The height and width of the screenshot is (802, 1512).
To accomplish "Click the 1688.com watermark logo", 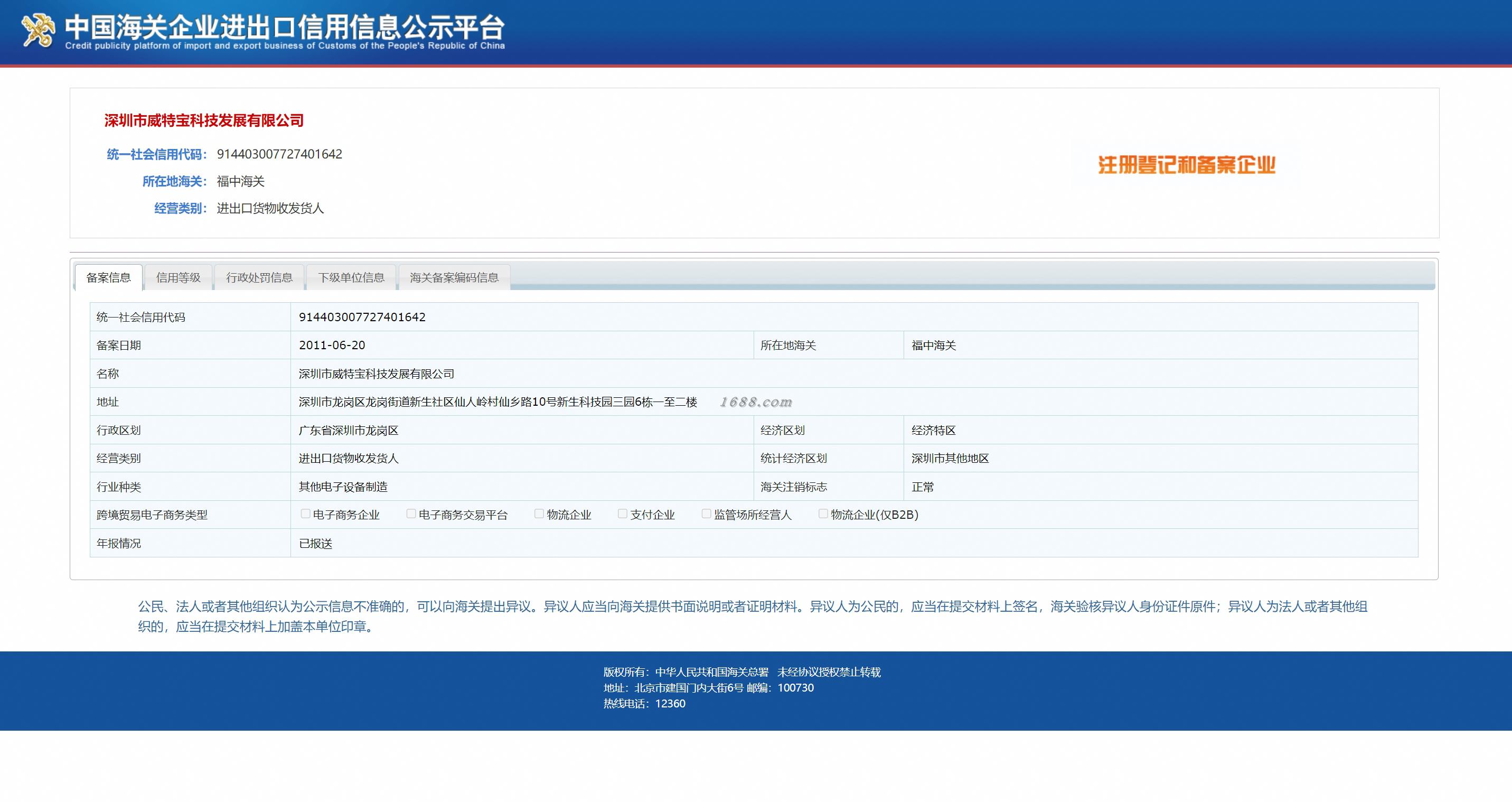I will (x=756, y=402).
